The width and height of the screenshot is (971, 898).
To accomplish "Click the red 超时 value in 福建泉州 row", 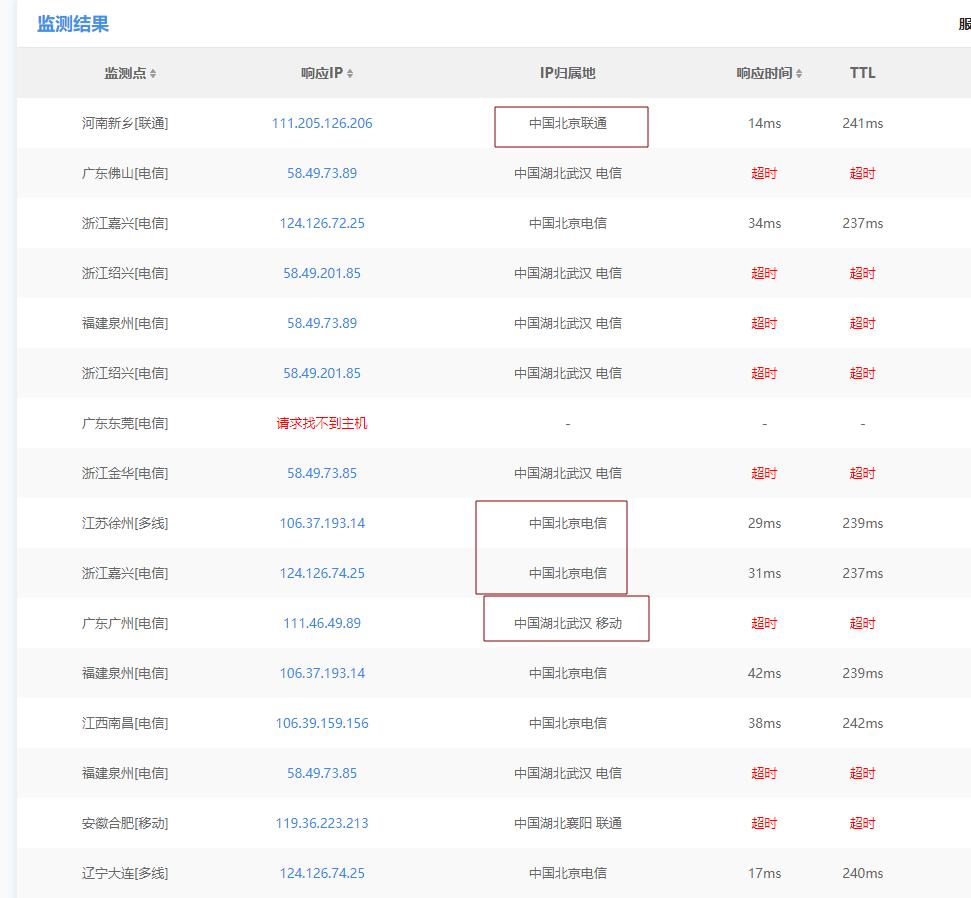I will 763,322.
